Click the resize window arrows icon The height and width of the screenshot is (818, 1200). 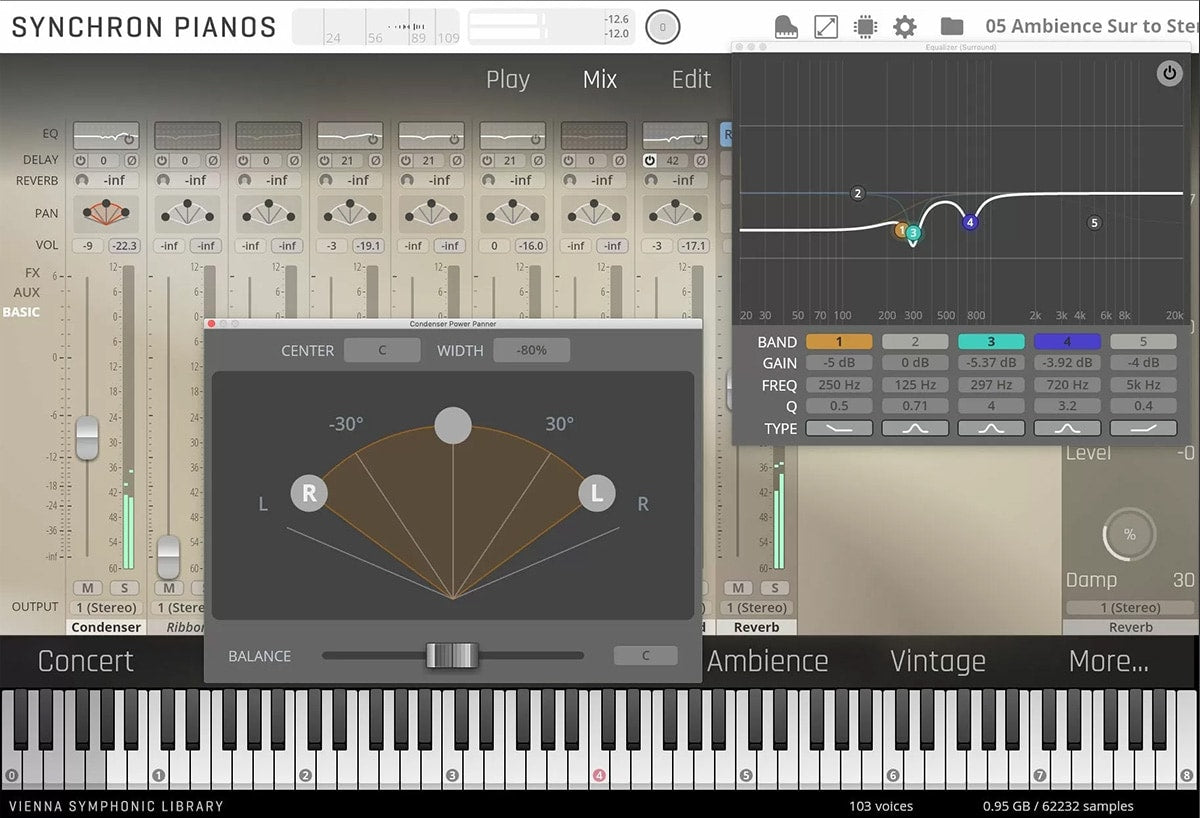[826, 27]
